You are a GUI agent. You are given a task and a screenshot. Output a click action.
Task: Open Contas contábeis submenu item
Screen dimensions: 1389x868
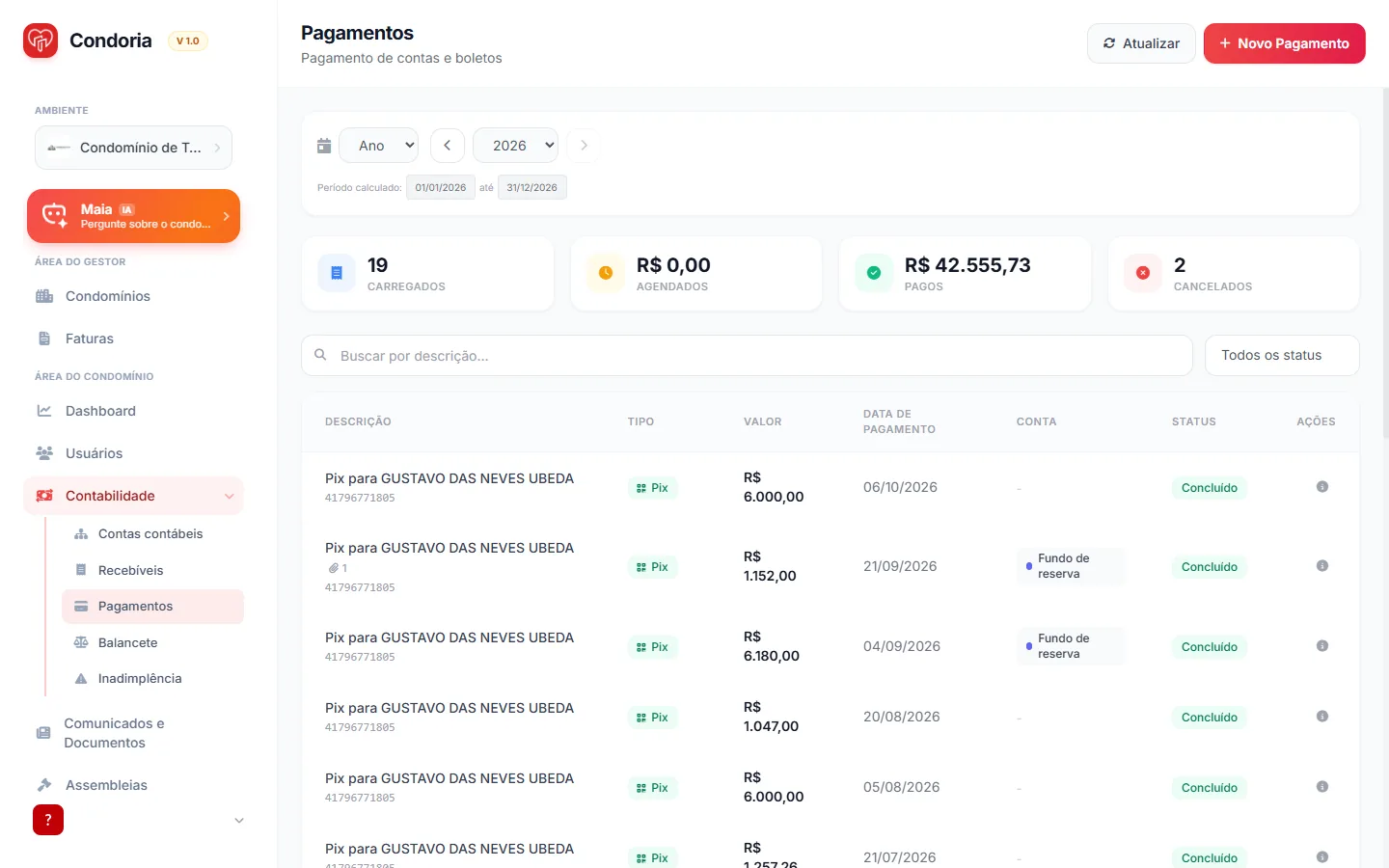click(152, 533)
